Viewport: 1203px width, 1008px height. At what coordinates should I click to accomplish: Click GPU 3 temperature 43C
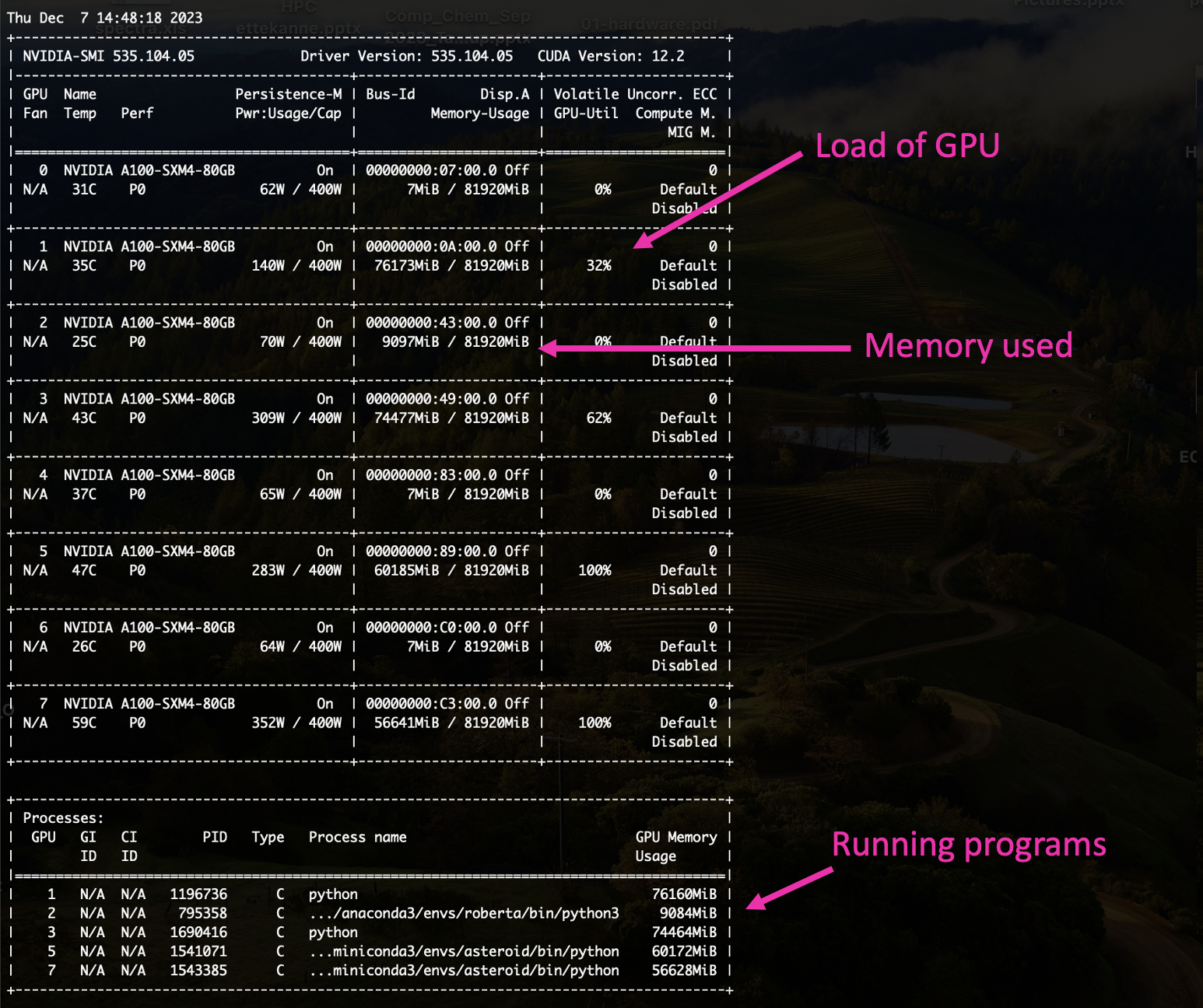coord(84,418)
